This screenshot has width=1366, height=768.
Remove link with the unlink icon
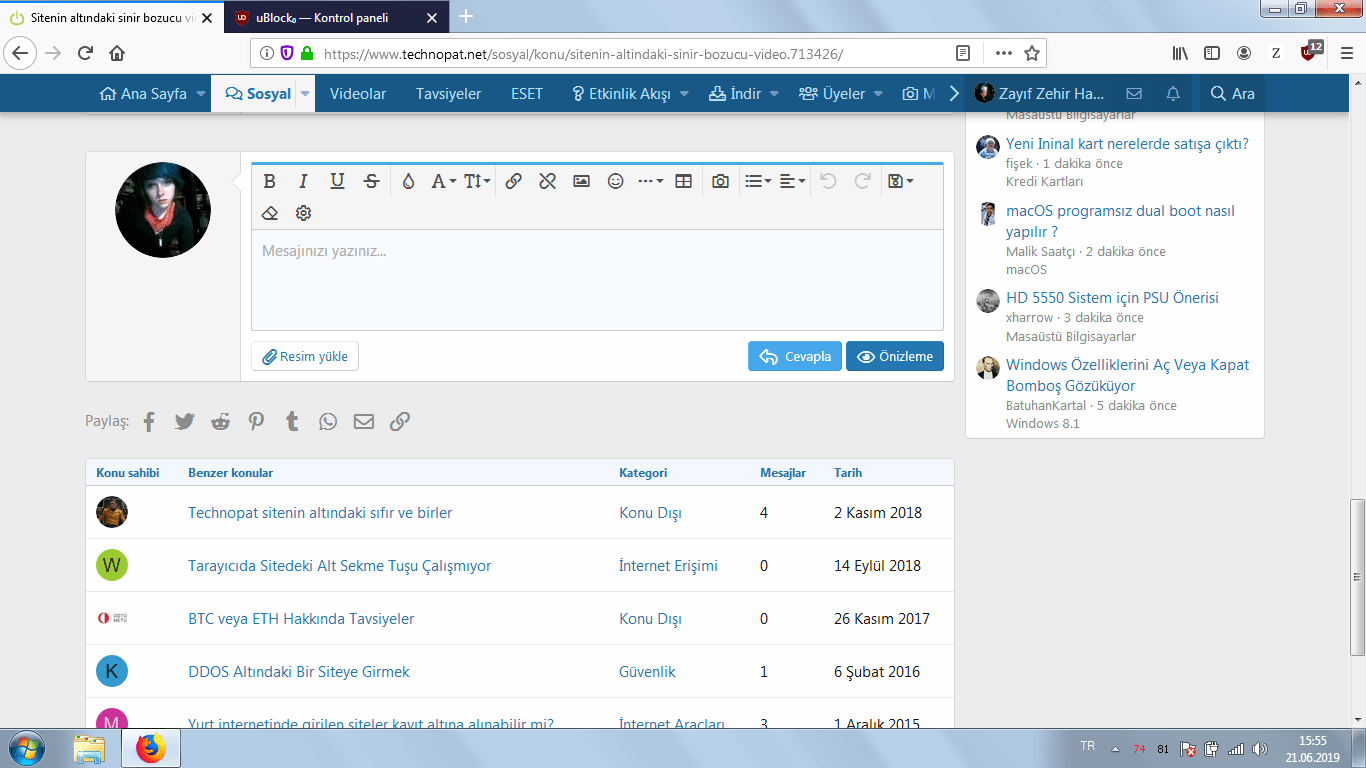pyautogui.click(x=547, y=181)
